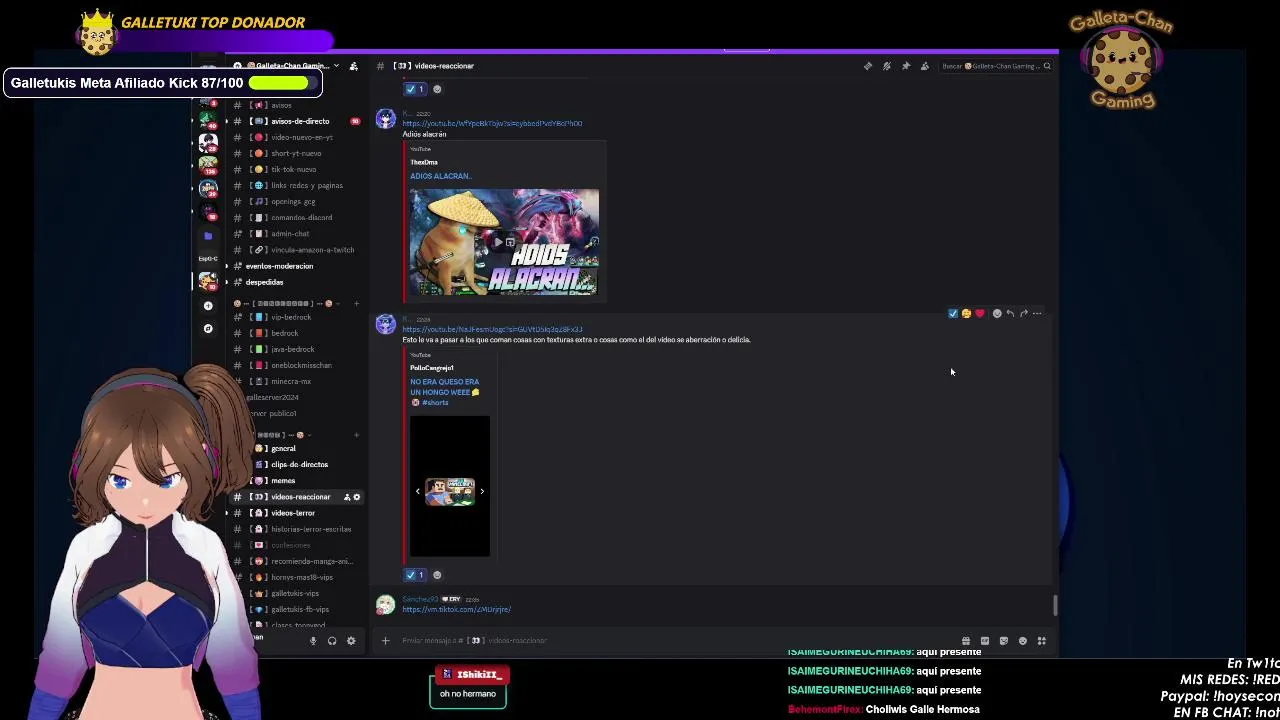Click the muted notification bell icon

887,66
